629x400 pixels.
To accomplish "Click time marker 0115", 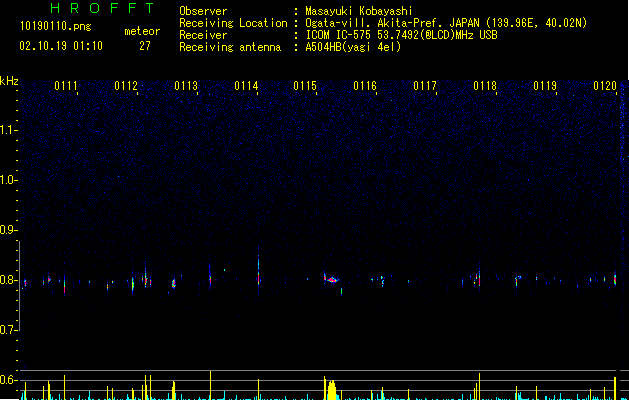I will (305, 86).
